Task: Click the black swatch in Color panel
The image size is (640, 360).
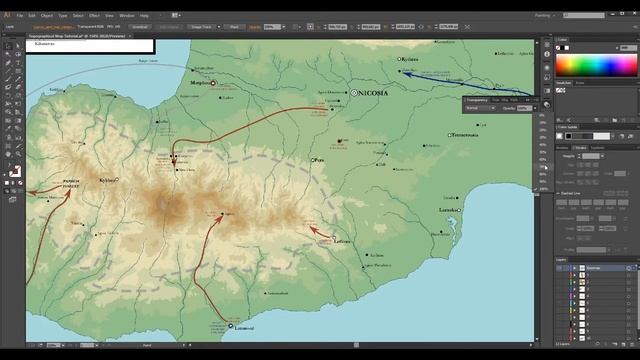Action: click(x=562, y=48)
